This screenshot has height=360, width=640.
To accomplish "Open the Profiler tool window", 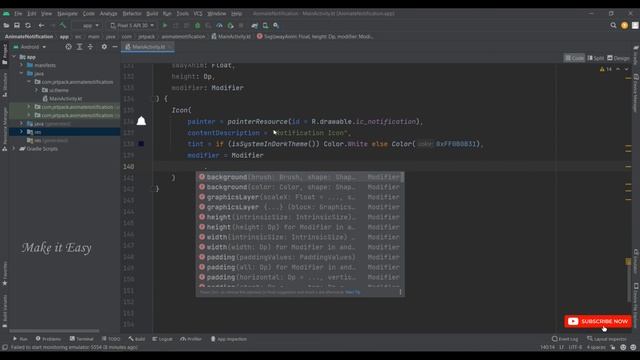I will tap(191, 339).
